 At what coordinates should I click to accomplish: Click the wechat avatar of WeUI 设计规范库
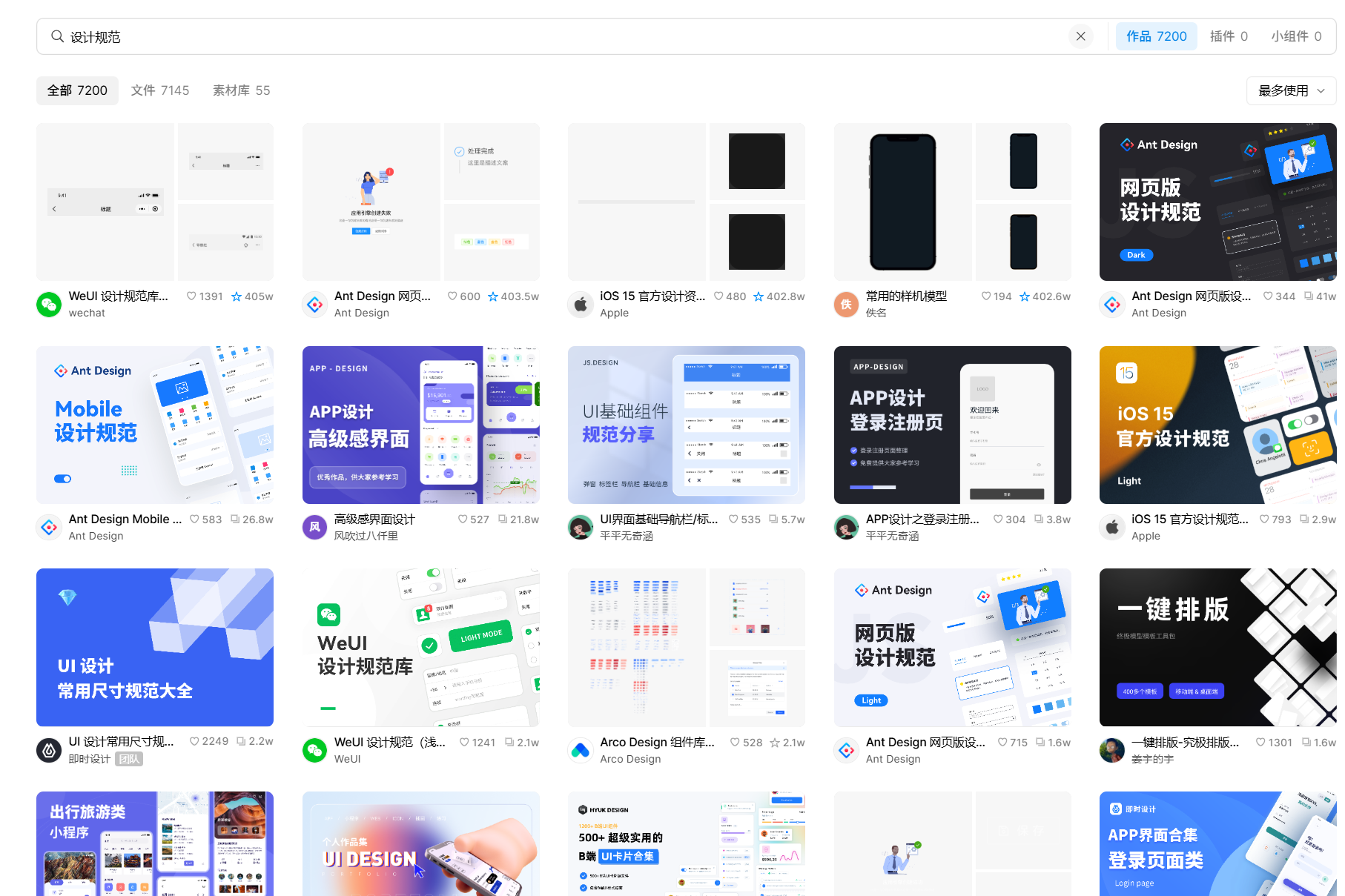49,304
